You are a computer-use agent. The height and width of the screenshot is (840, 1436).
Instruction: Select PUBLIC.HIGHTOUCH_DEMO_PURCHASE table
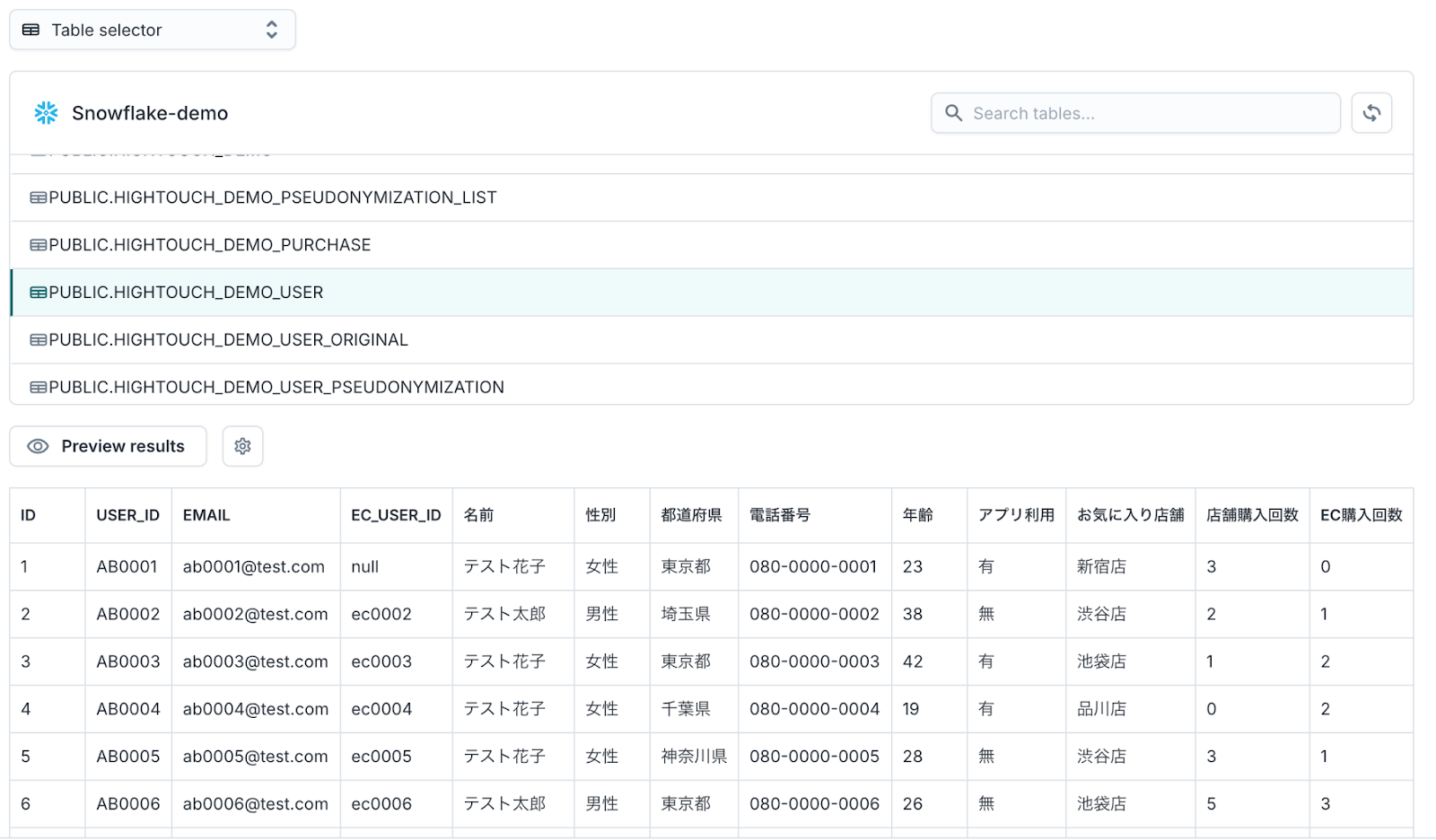pos(712,245)
